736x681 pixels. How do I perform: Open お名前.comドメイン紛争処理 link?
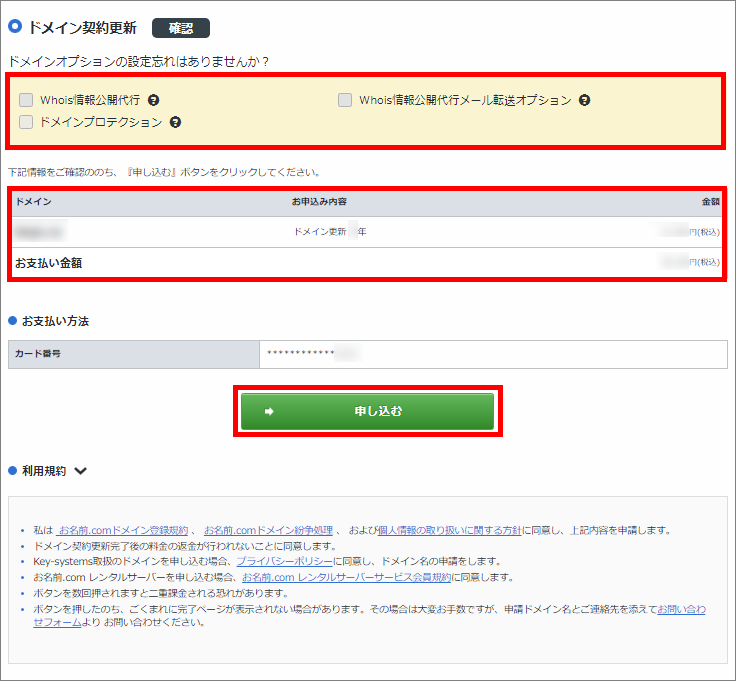269,530
